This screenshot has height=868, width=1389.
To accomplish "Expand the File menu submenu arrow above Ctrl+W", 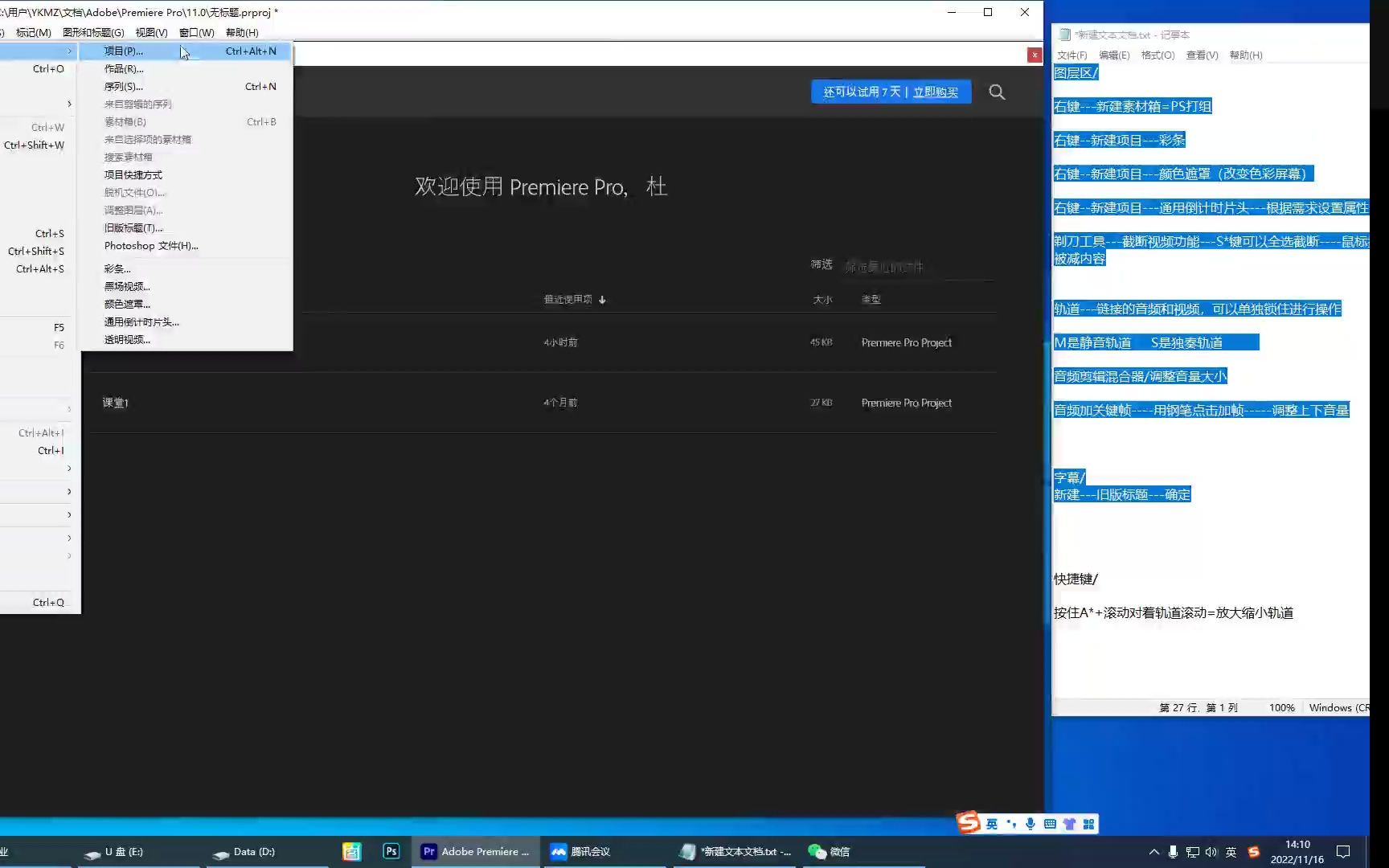I will pyautogui.click(x=69, y=104).
